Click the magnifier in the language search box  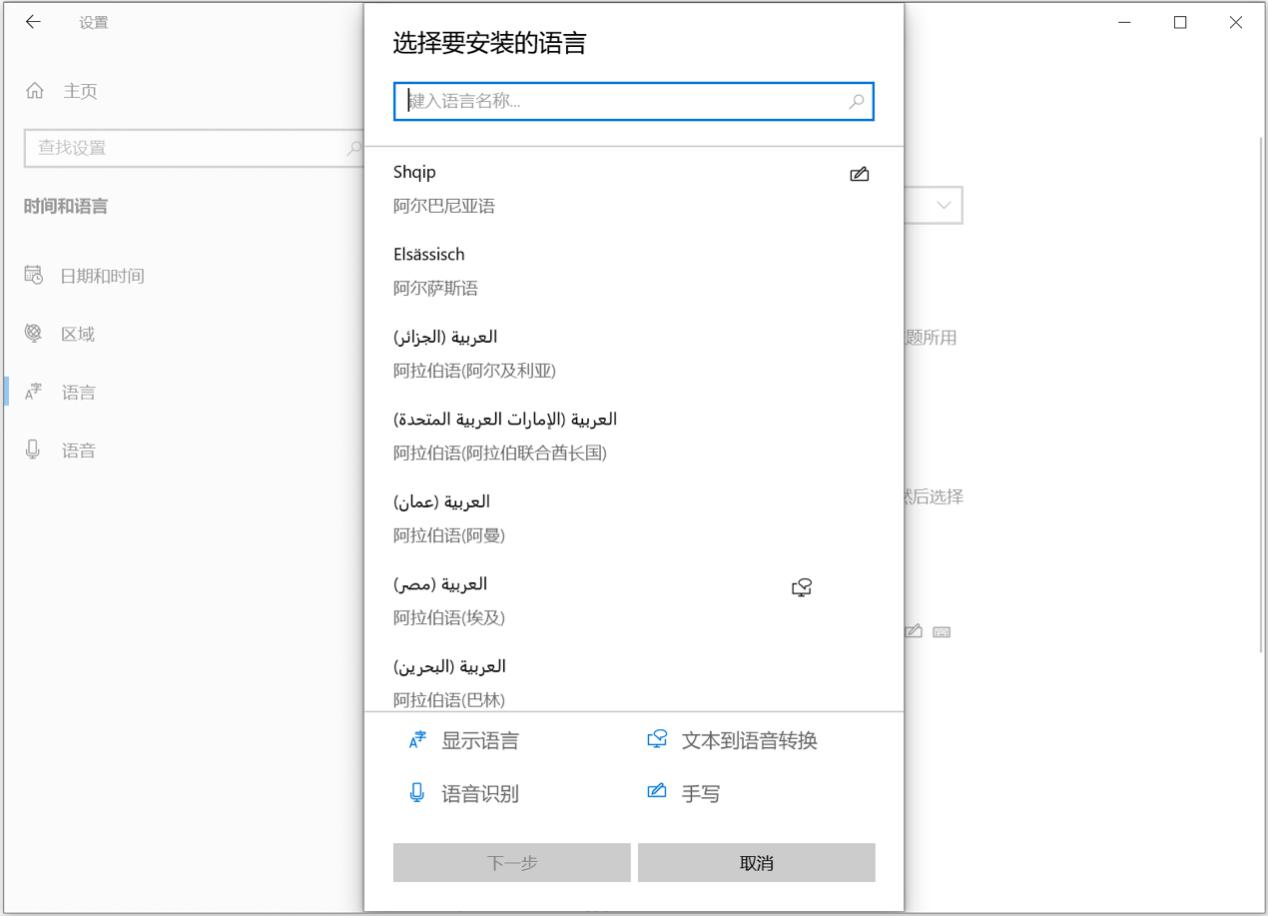pyautogui.click(x=857, y=101)
